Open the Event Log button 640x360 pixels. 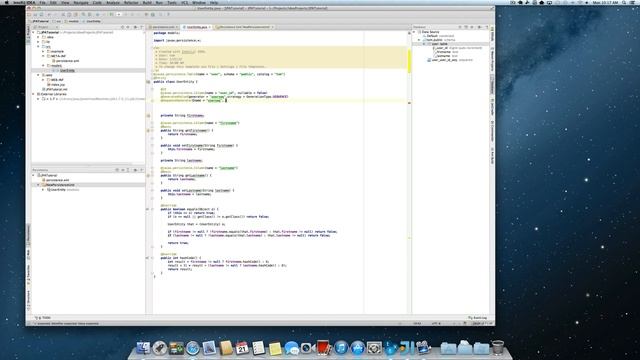tap(478, 318)
